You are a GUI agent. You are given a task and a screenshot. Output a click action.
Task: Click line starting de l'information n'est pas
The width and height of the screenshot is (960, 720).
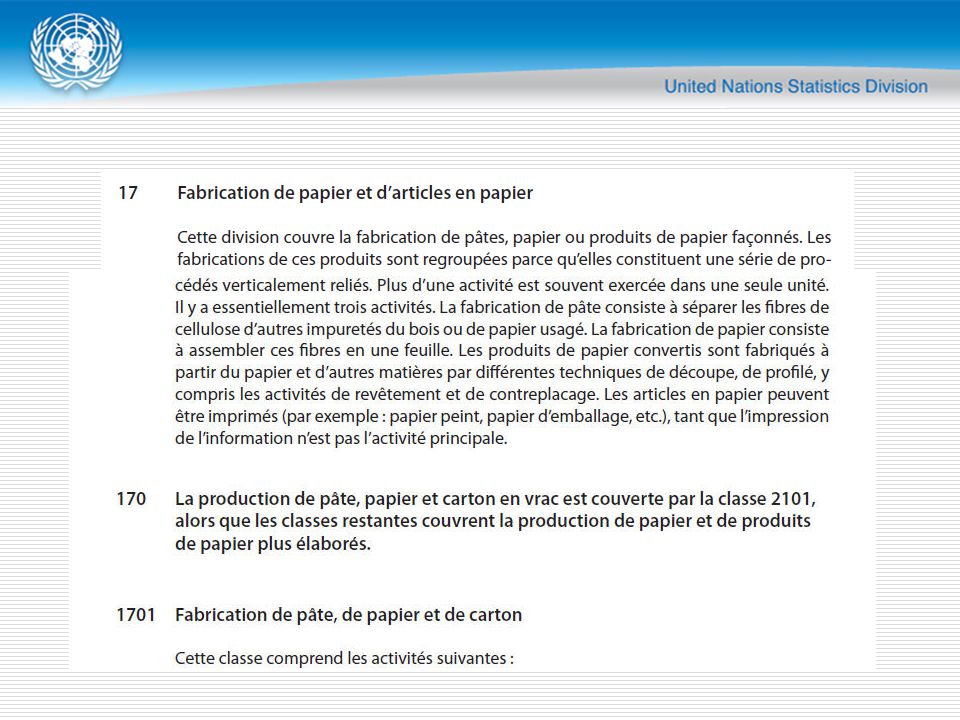click(341, 438)
